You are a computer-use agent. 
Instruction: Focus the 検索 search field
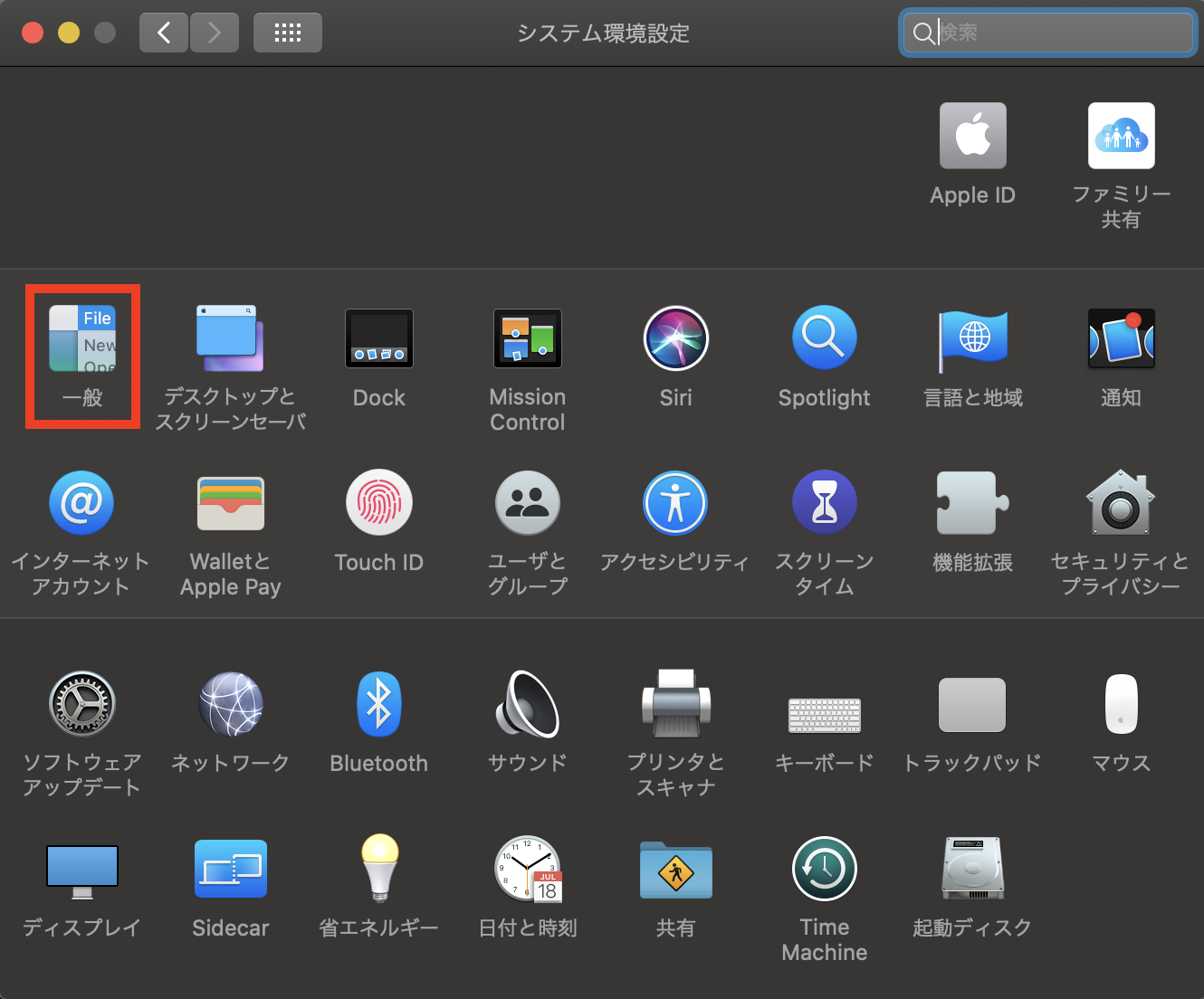point(1048,33)
